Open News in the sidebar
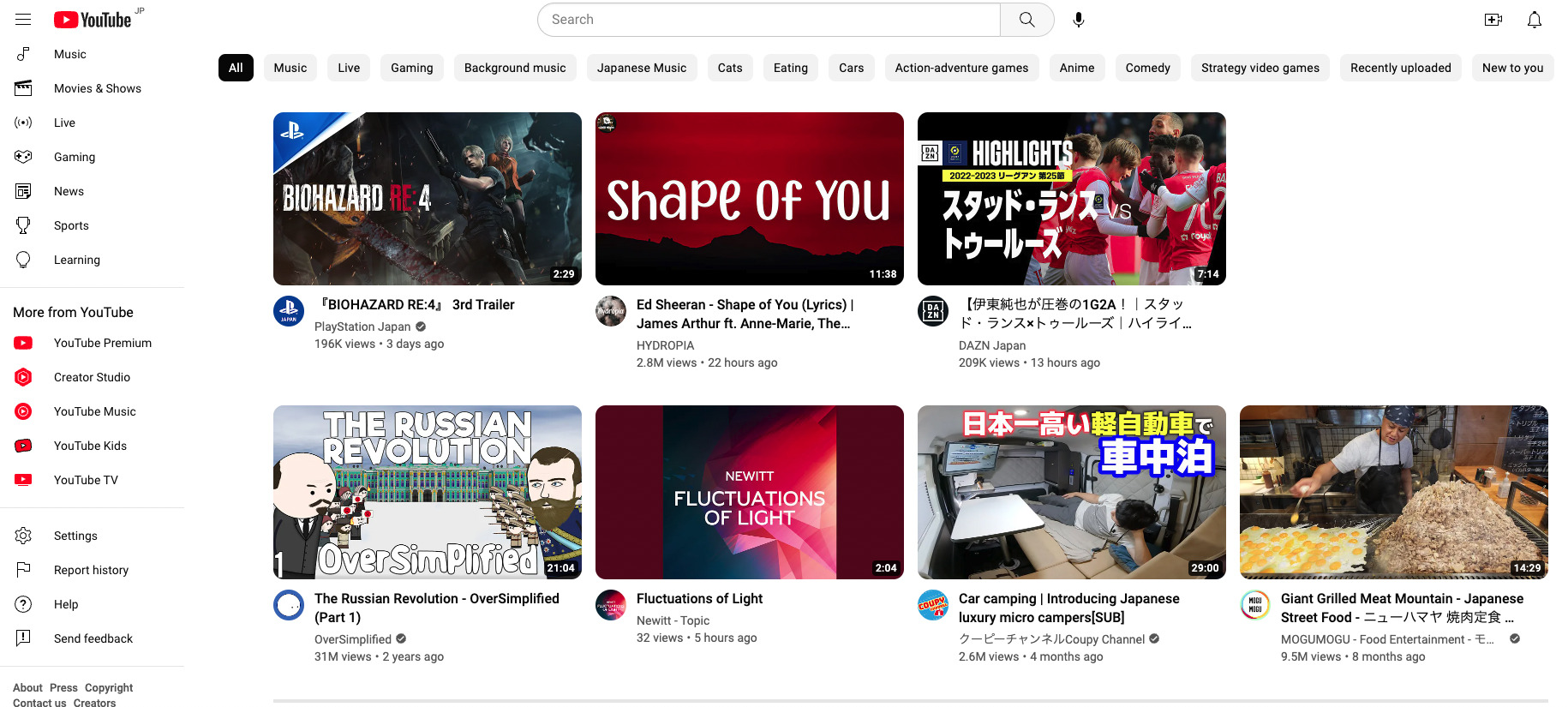 coord(92,191)
